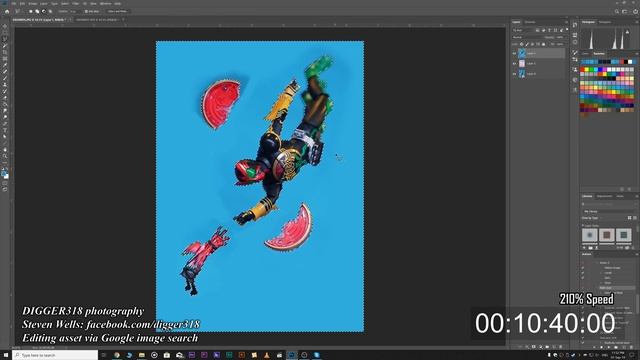The height and width of the screenshot is (360, 640).
Task: Switch to the Adjustments tab
Action: pos(604,196)
